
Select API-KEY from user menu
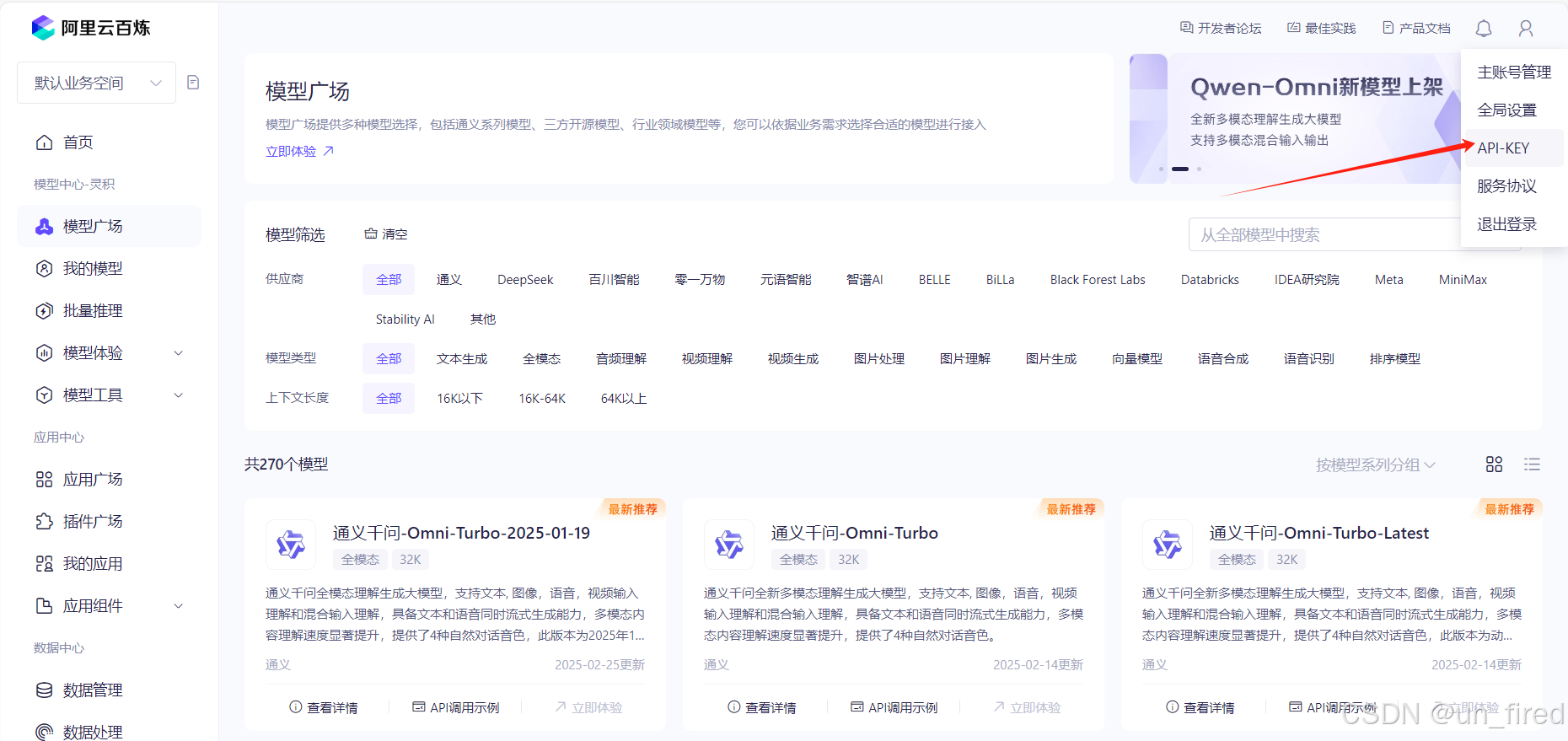(1514, 148)
